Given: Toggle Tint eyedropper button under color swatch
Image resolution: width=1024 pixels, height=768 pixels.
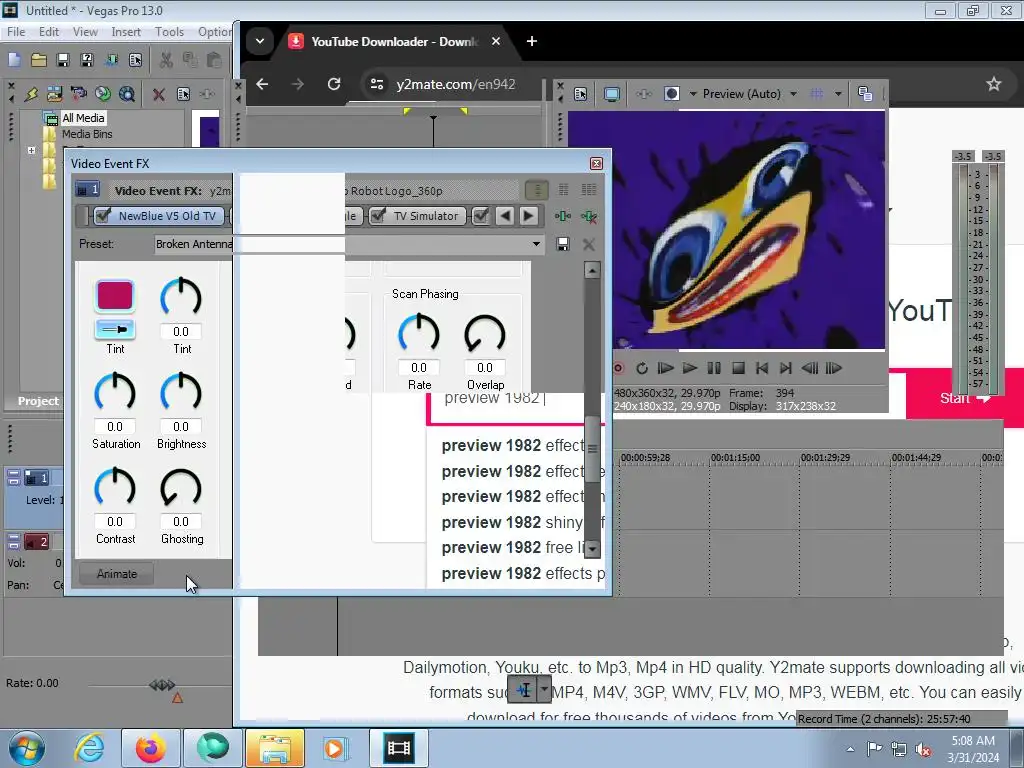Looking at the screenshot, I should coord(115,330).
